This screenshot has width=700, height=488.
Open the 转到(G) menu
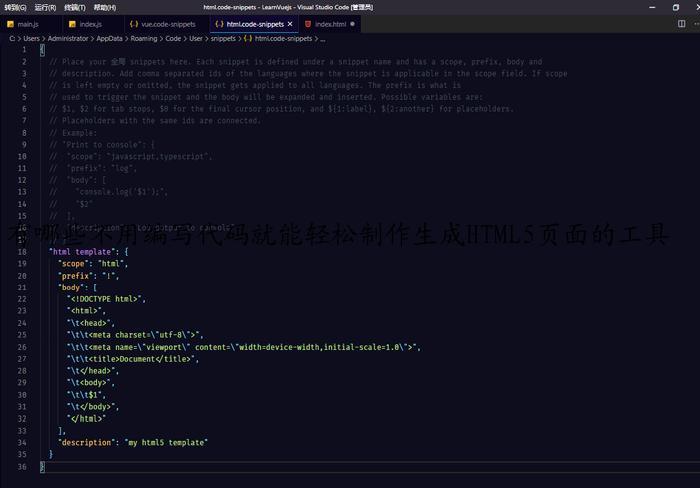[x=15, y=7]
